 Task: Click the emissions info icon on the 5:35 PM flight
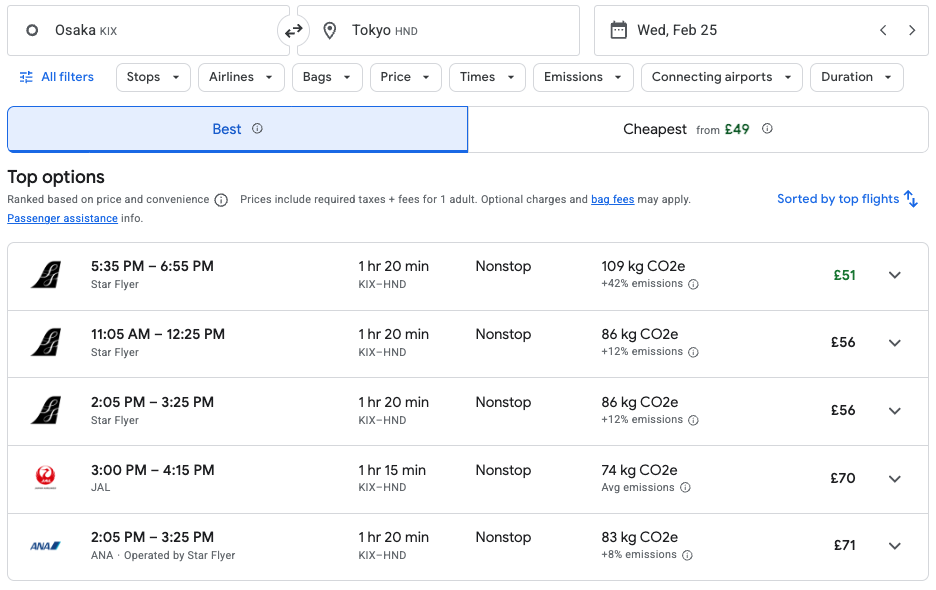(695, 284)
